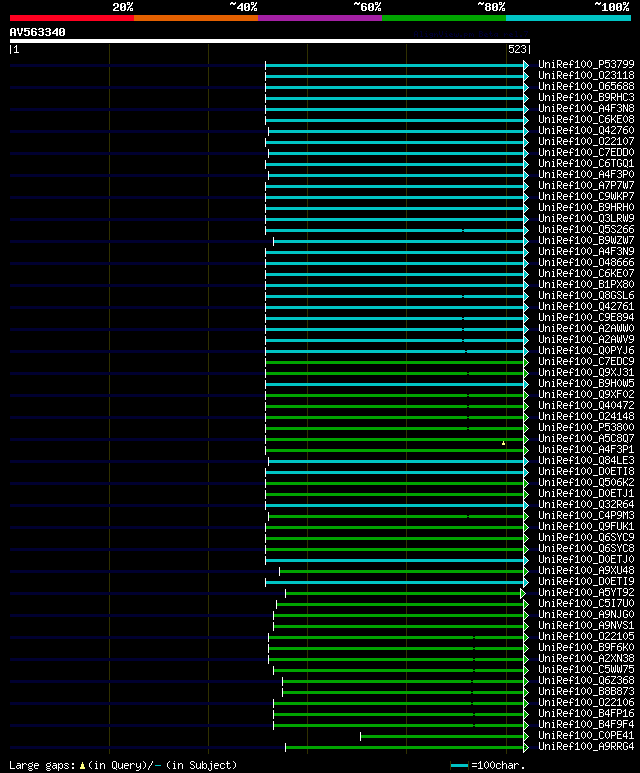This screenshot has width=640, height=773.
Task: Click the UniRef100_C5WW75 label
Action: click(x=586, y=670)
